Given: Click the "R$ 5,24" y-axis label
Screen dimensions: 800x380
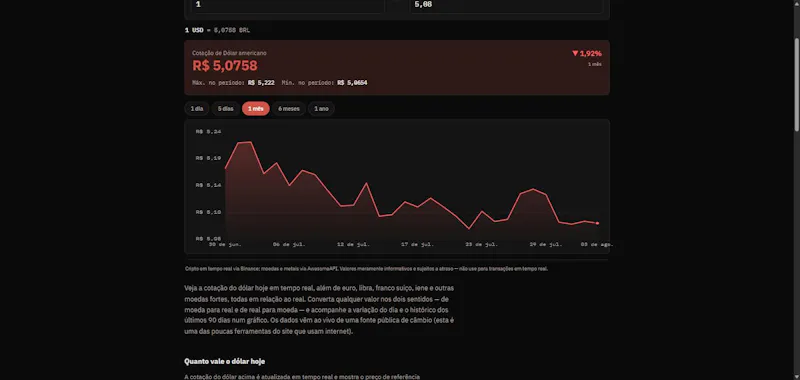Looking at the screenshot, I should tap(208, 132).
